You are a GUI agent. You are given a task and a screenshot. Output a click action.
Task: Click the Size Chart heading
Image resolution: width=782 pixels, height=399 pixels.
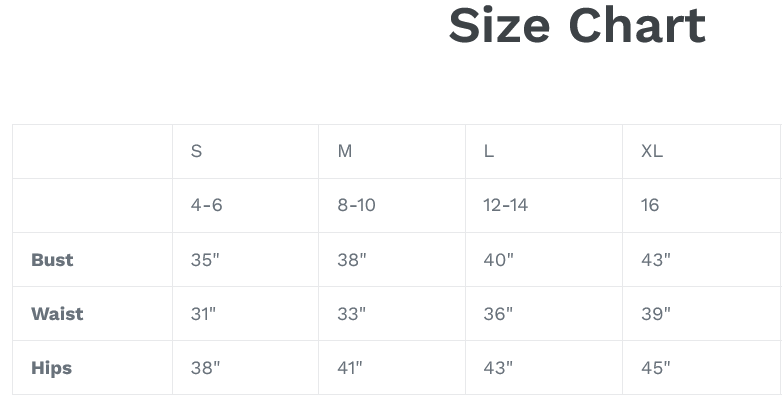click(x=577, y=26)
